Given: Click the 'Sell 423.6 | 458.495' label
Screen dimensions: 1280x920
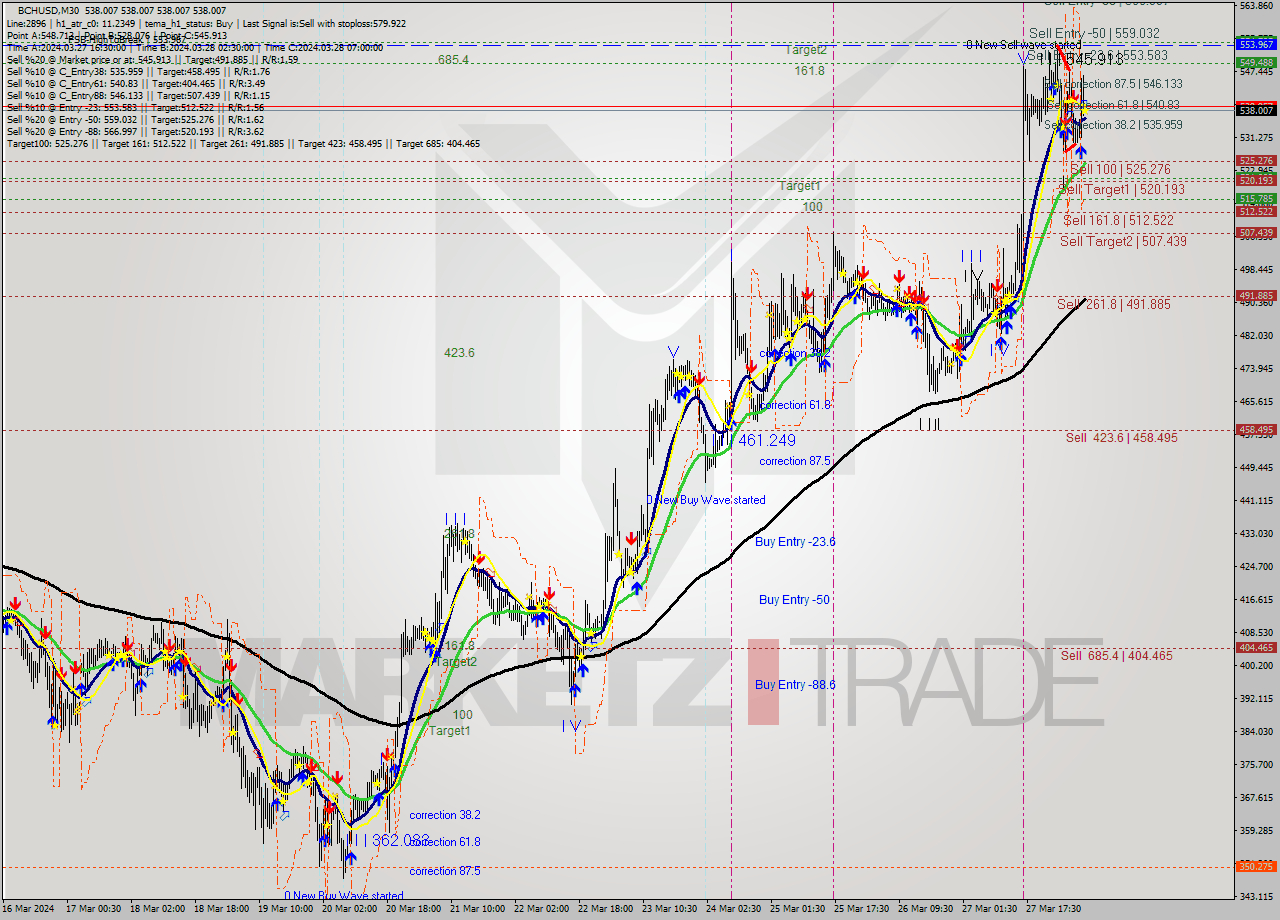Looking at the screenshot, I should pyautogui.click(x=1121, y=437).
